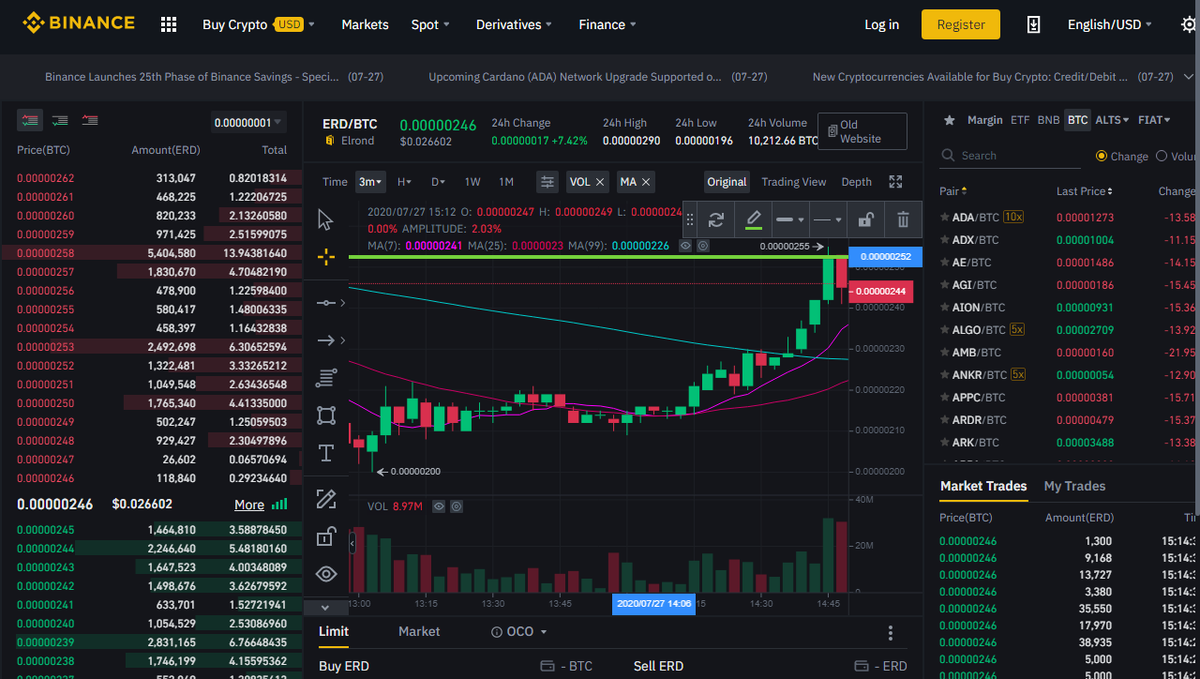Open the H hour interval dropdown
This screenshot has width=1200, height=679.
(404, 182)
